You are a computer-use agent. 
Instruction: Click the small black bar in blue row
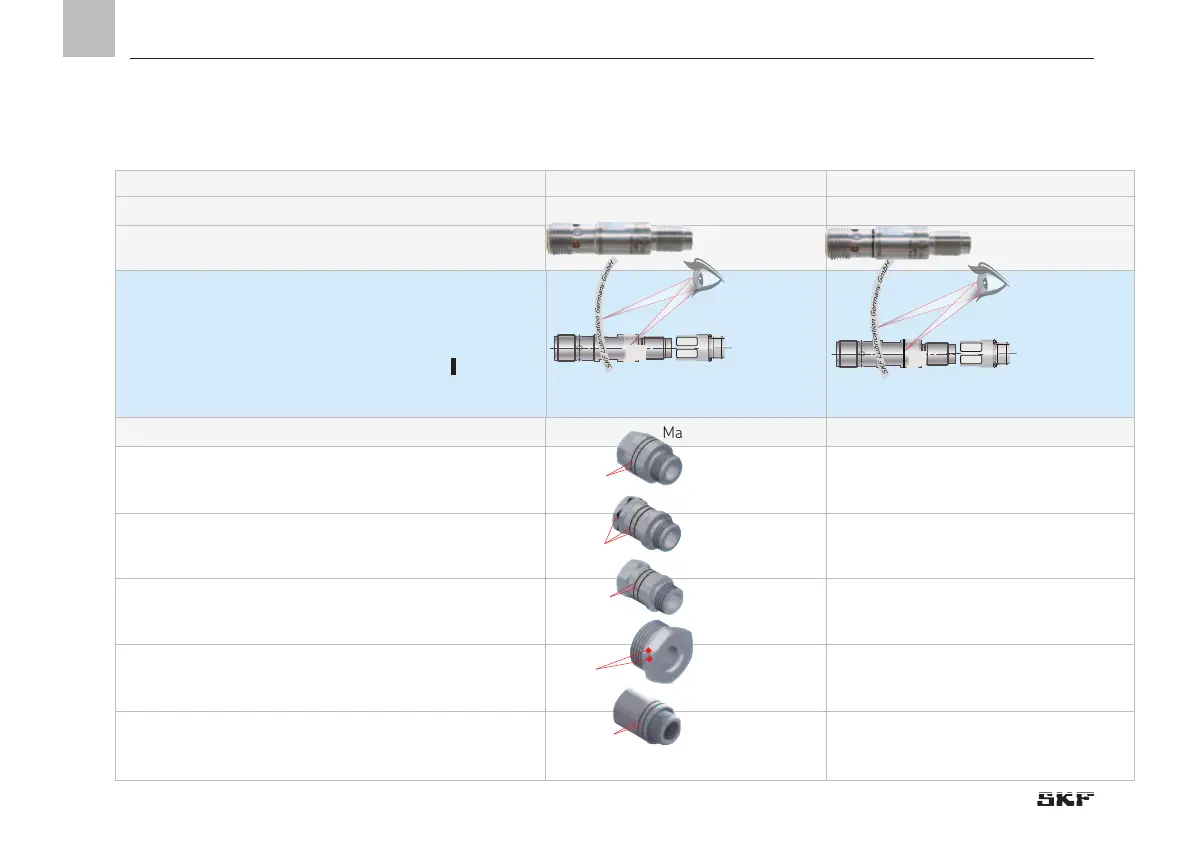point(453,367)
